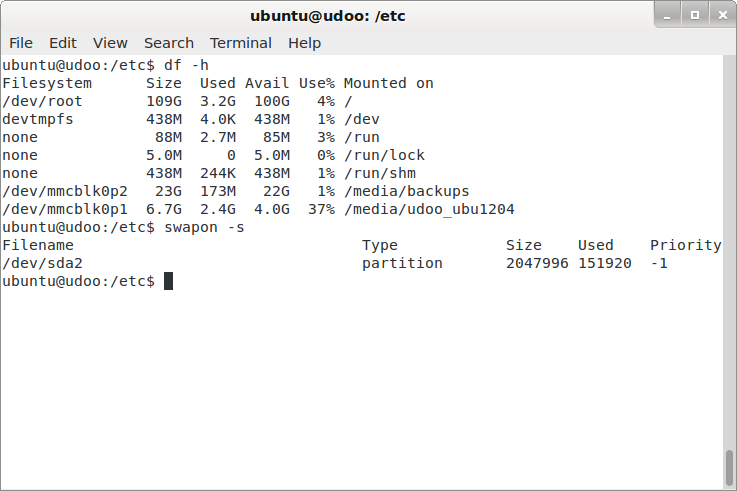The width and height of the screenshot is (737, 491).
Task: Minimize the terminal window
Action: 670,14
